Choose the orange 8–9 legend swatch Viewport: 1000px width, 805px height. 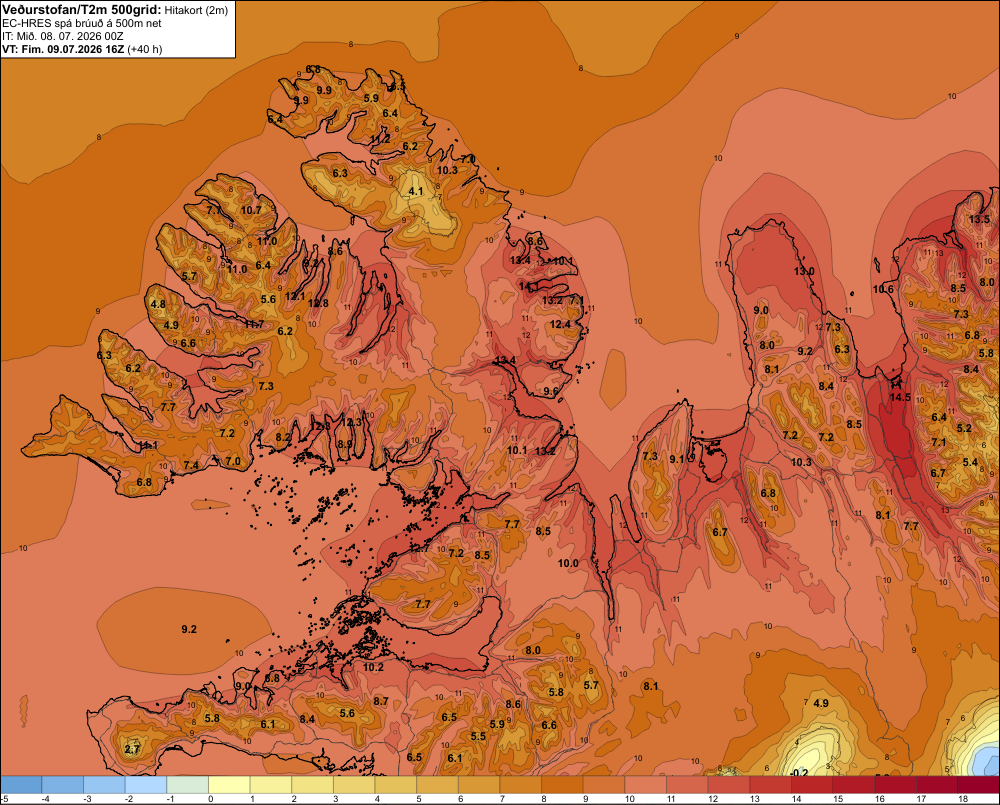click(562, 785)
